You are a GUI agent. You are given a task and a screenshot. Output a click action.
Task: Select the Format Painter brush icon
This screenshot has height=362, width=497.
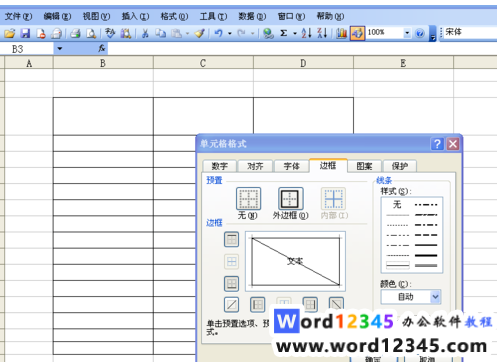click(199, 33)
